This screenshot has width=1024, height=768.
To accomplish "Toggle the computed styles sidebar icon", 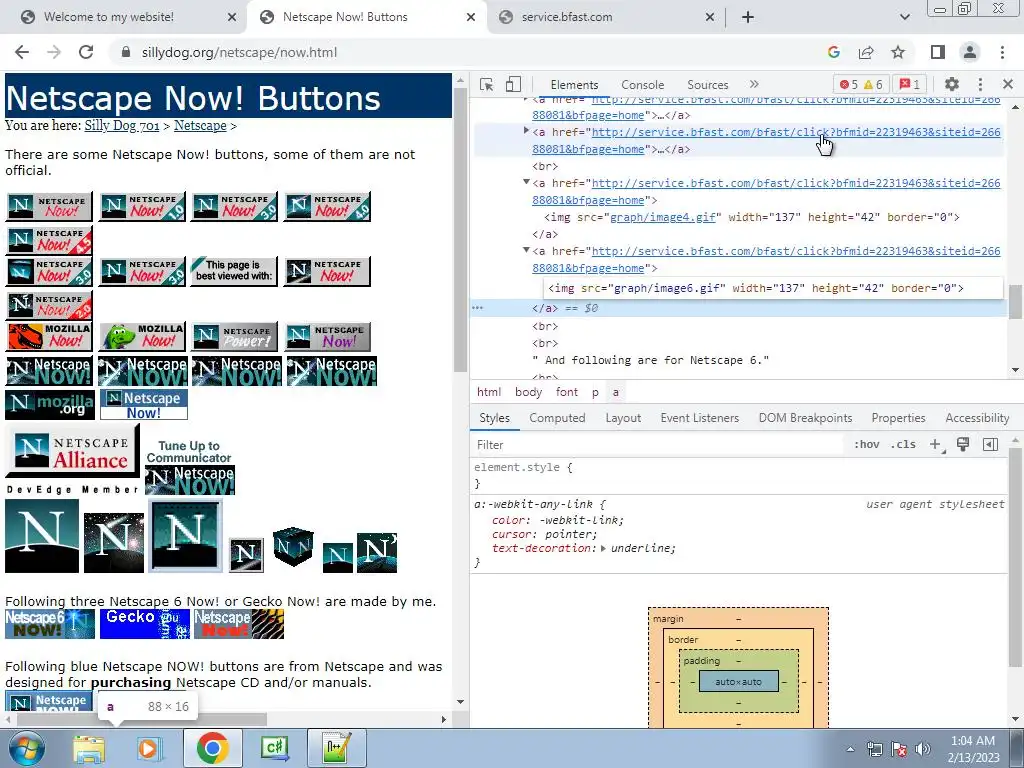I will [x=990, y=445].
